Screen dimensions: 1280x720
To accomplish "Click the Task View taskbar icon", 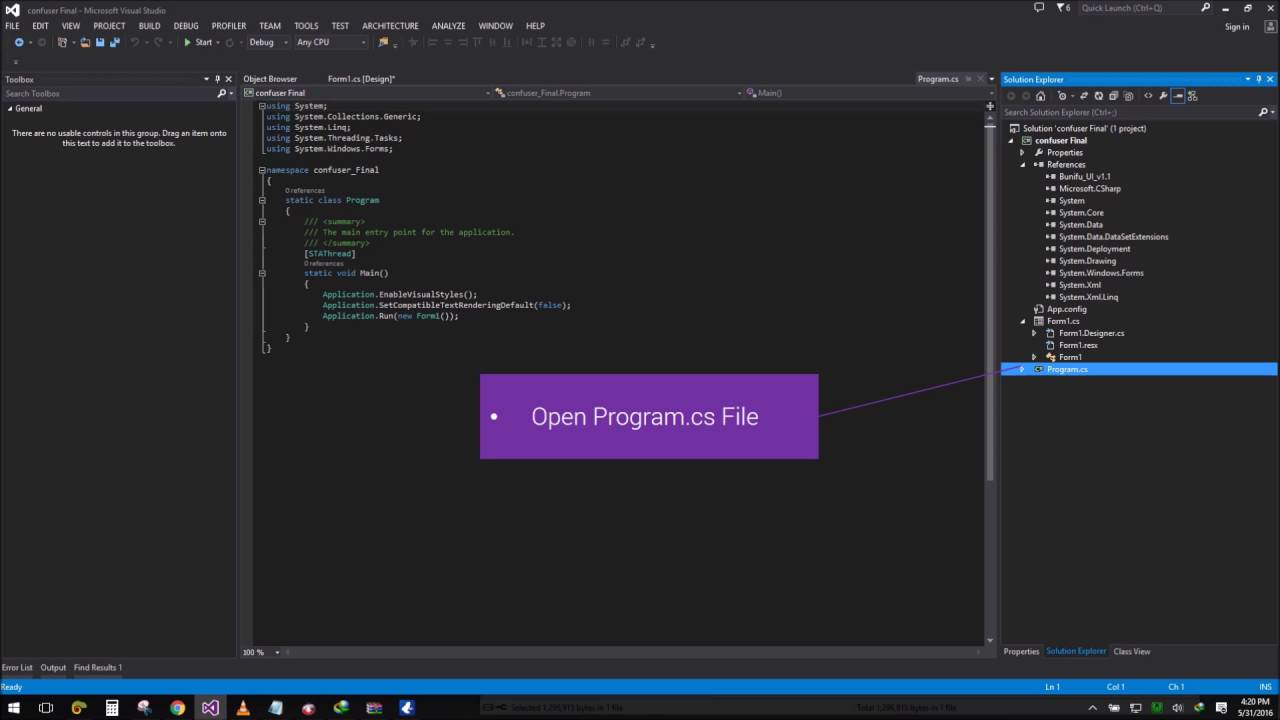I will coord(46,707).
